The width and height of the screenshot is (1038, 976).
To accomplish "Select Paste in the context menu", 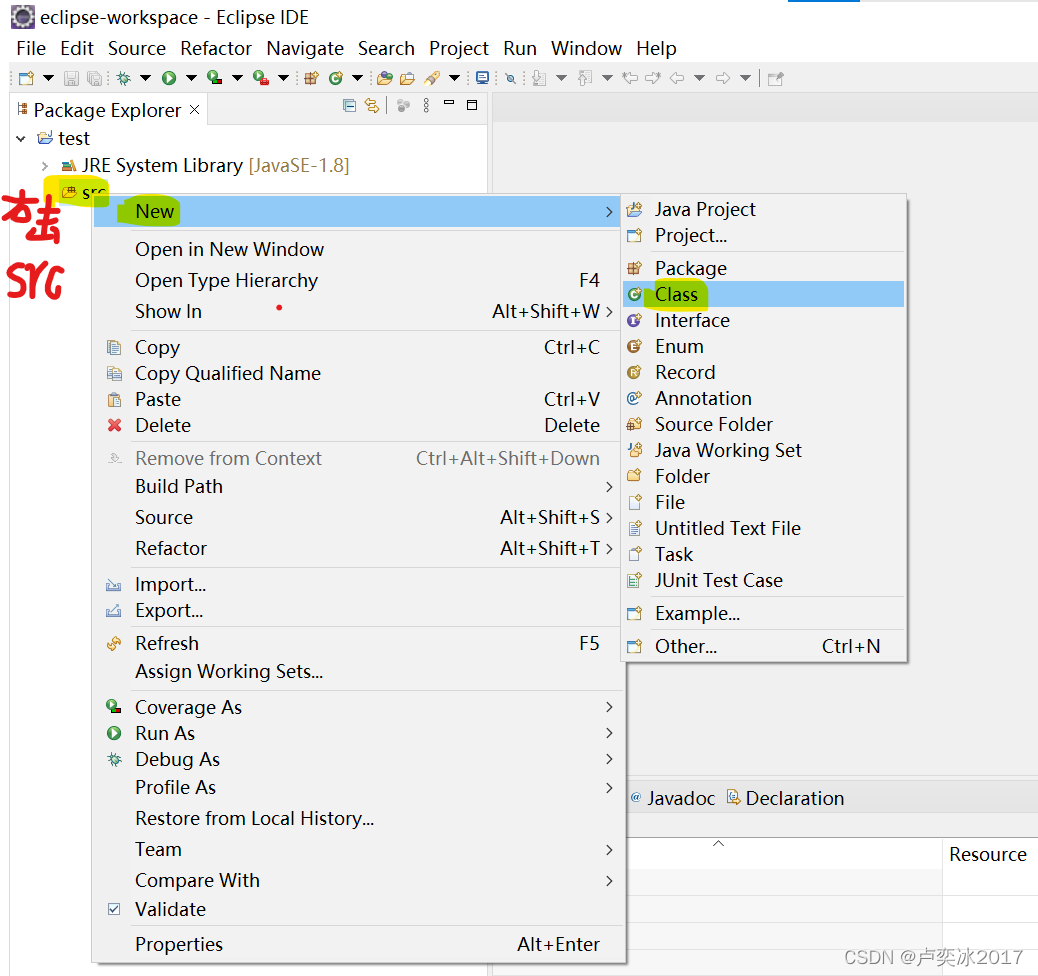I will pos(357,399).
